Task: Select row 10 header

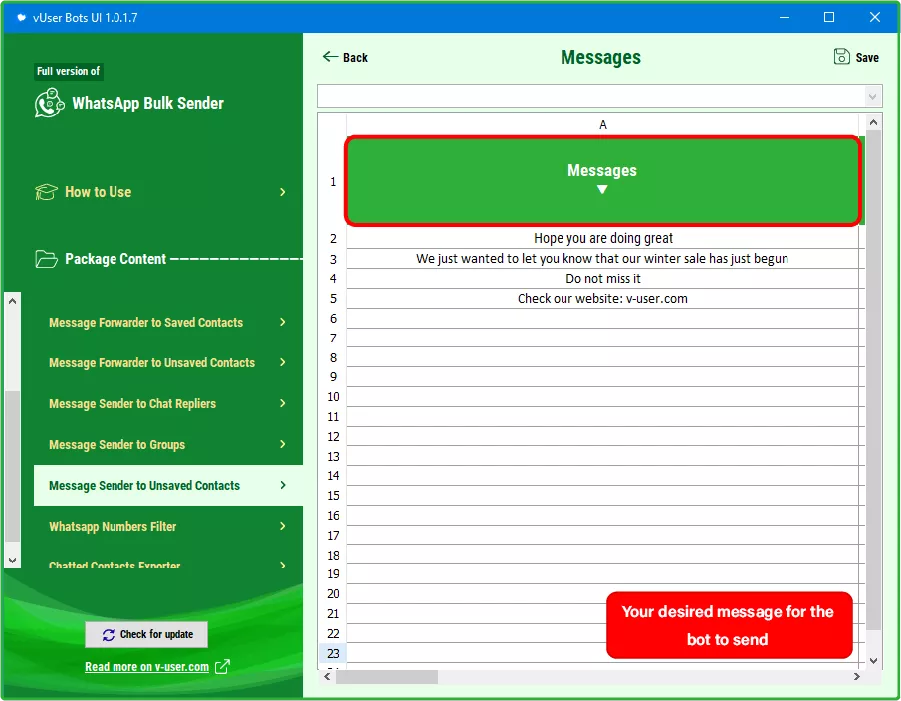Action: click(333, 397)
